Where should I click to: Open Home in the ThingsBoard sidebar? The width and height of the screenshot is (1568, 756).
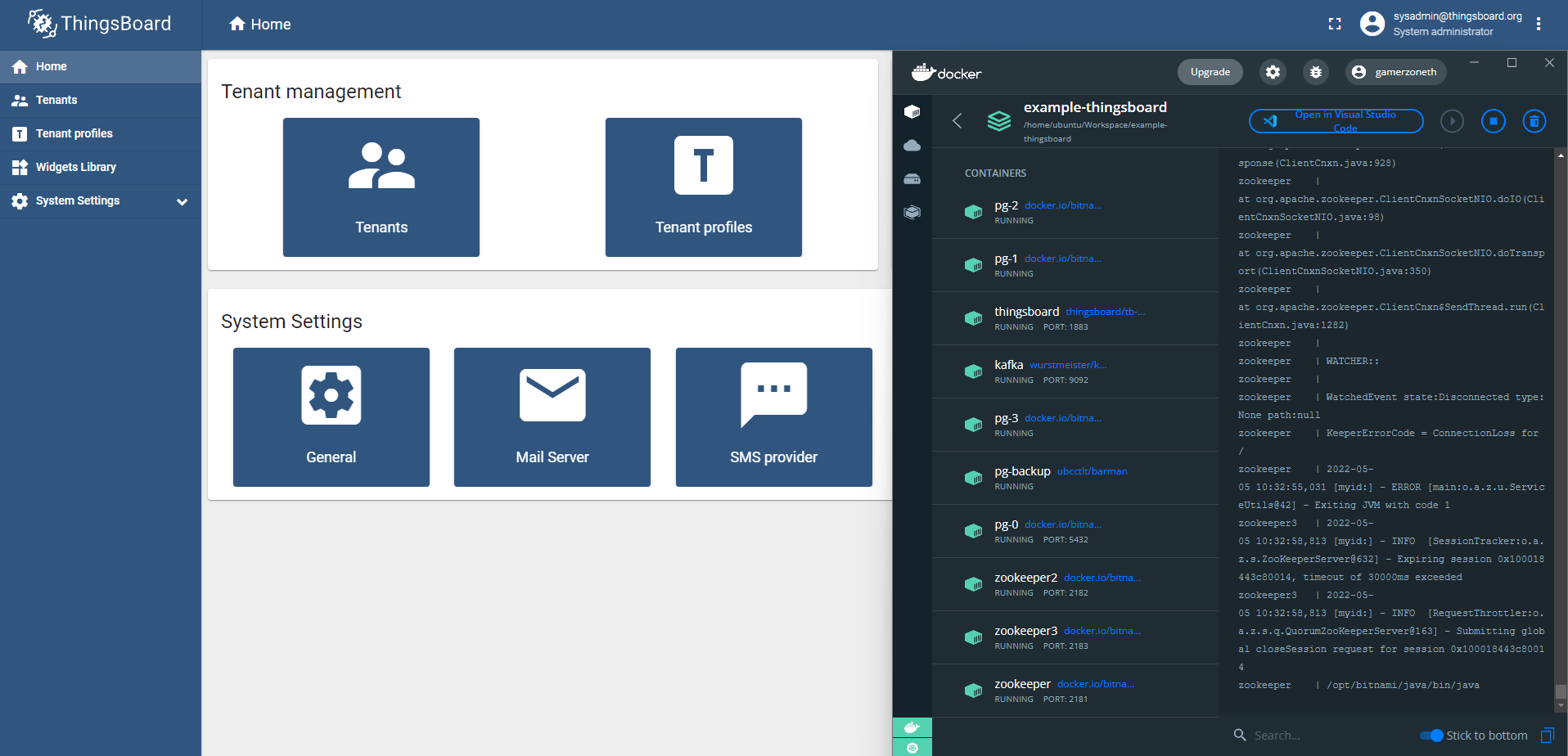coord(101,66)
